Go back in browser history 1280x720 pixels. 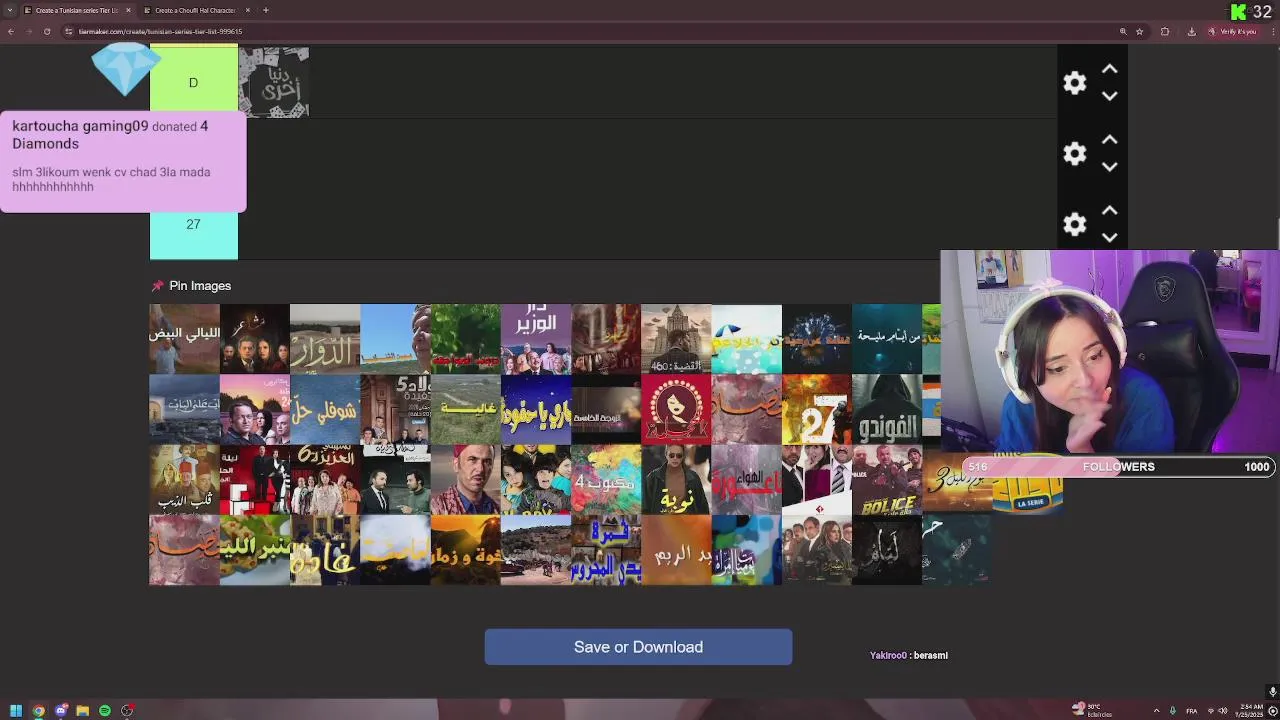[11, 31]
